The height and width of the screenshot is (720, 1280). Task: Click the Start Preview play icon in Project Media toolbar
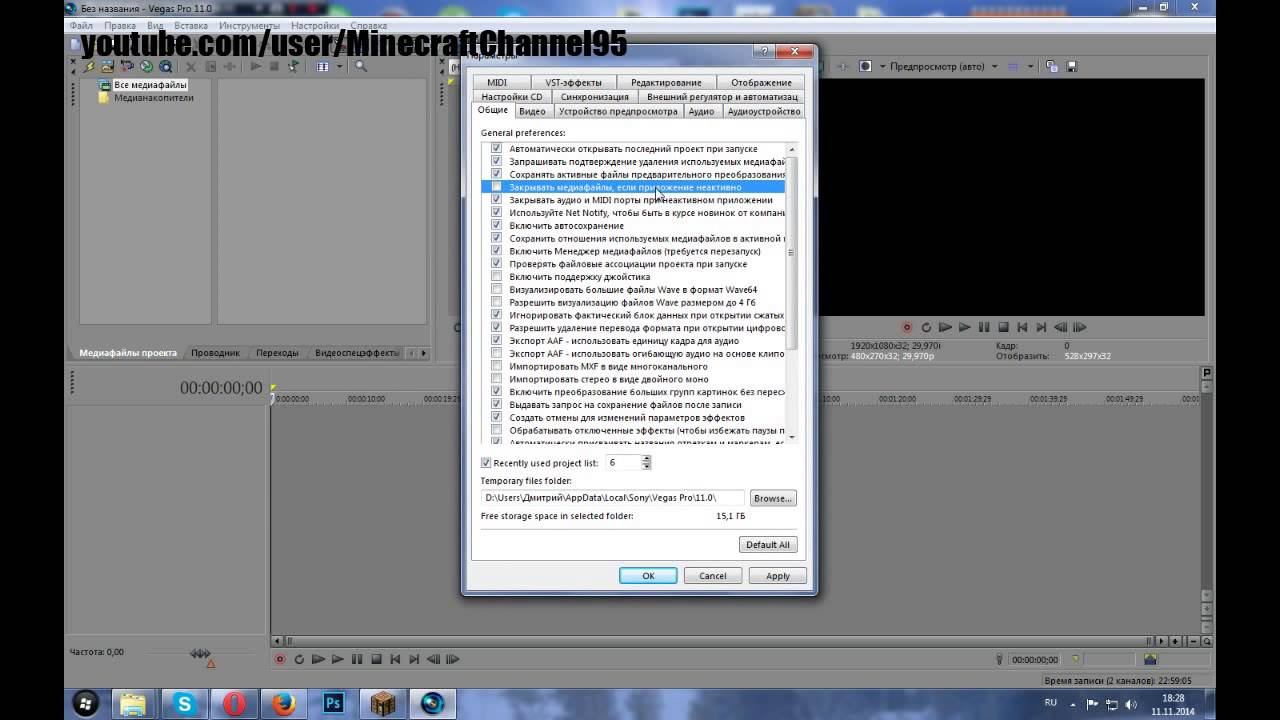(256, 66)
